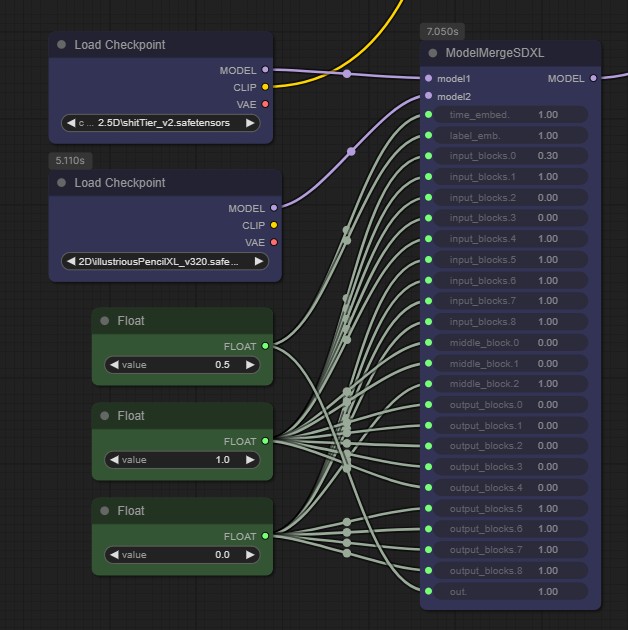Select previous checkpoint before shitTier_v2.safetensors
The width and height of the screenshot is (628, 630).
(x=71, y=123)
